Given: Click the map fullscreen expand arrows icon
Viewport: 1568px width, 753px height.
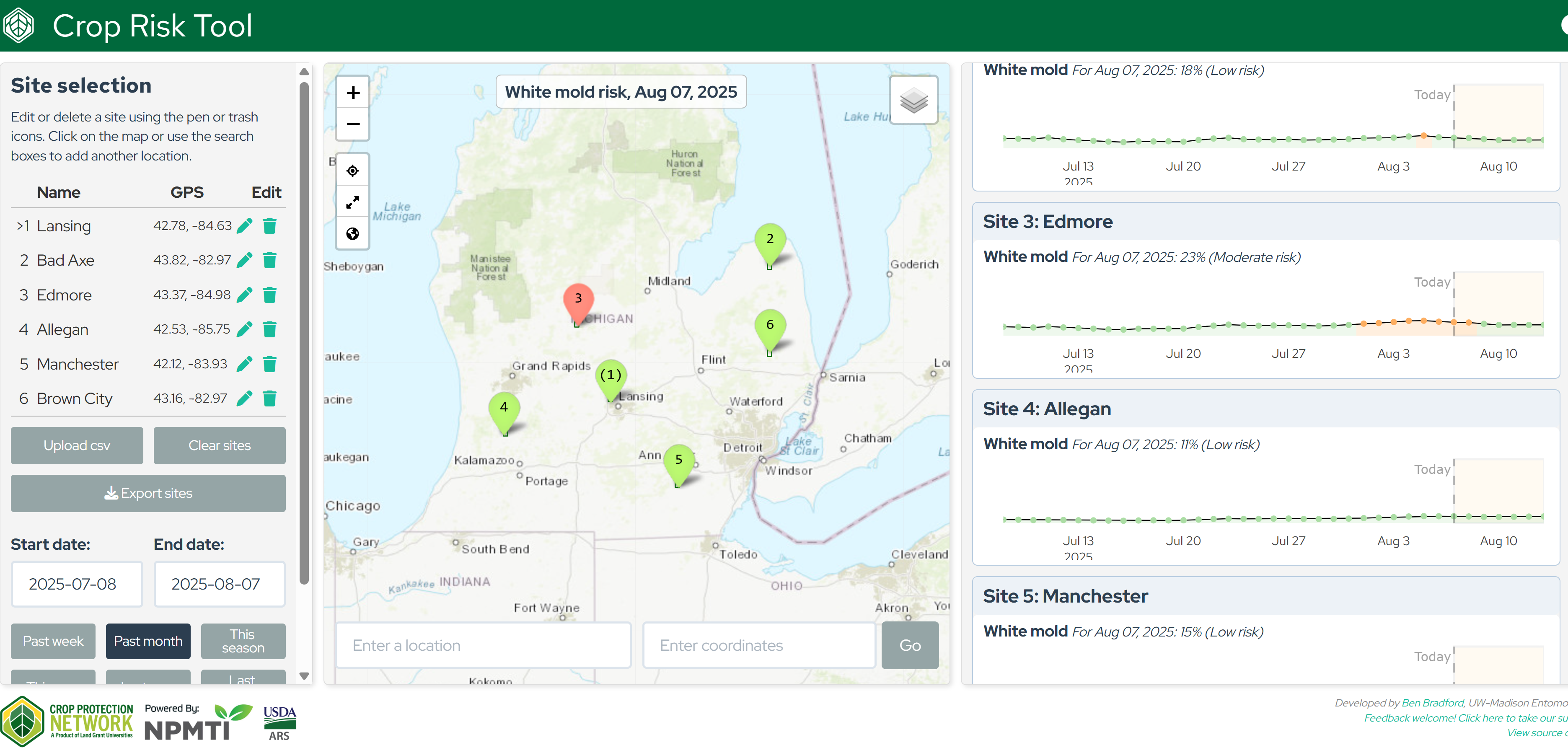Looking at the screenshot, I should point(352,202).
